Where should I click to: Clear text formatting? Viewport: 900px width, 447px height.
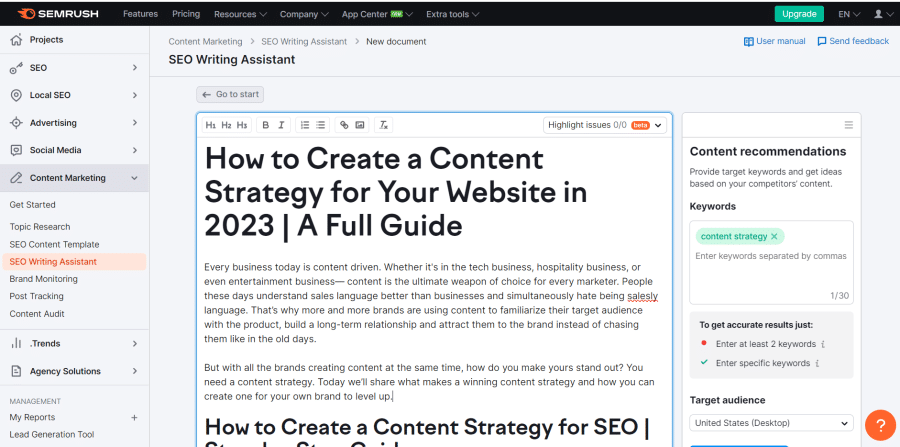coord(383,125)
